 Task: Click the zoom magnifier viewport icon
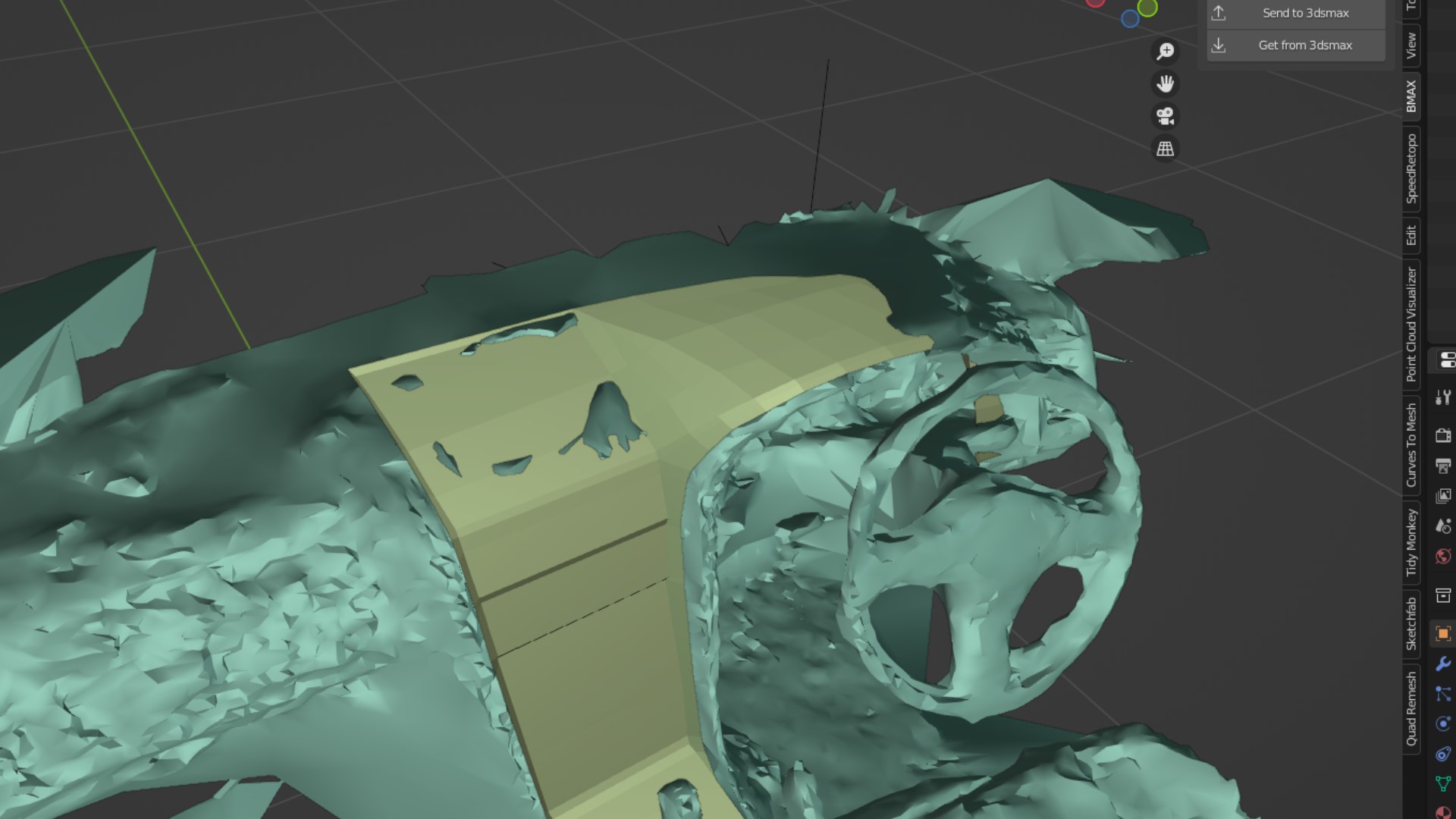1165,51
